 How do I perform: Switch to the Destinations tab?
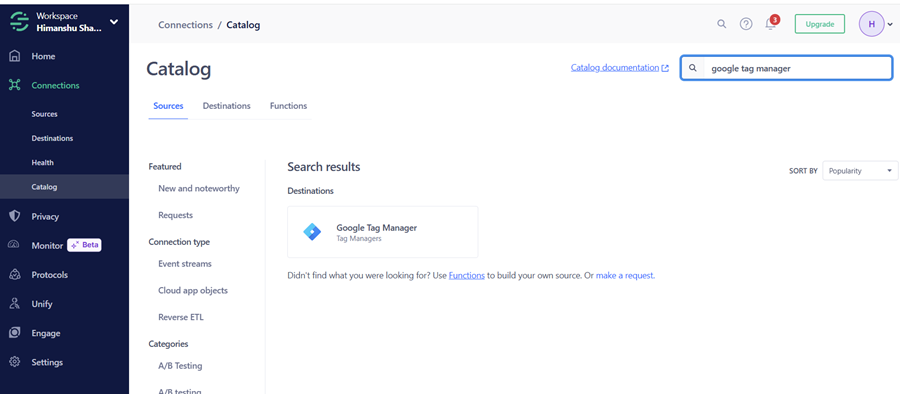(227, 106)
